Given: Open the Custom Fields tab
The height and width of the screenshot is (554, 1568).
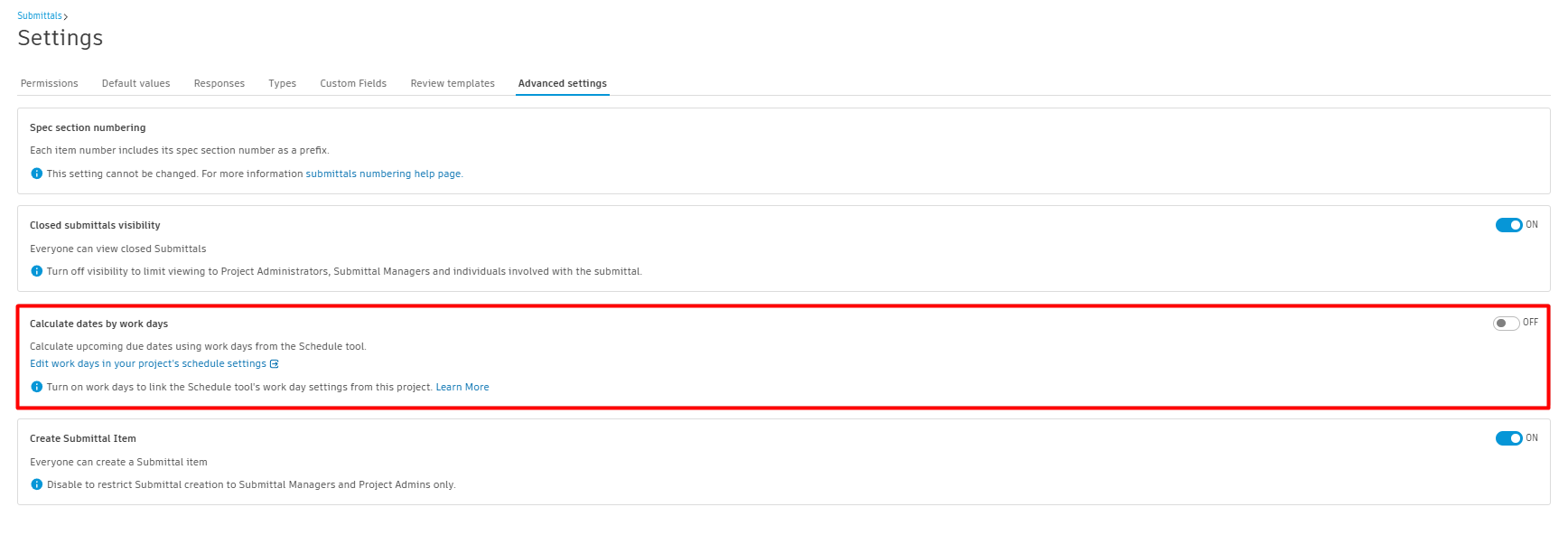Looking at the screenshot, I should click(x=353, y=83).
